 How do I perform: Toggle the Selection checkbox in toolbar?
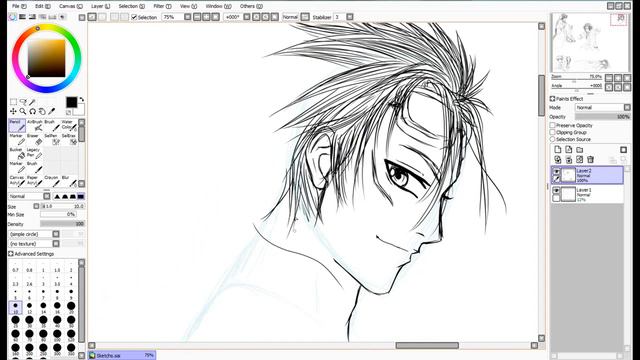(134, 17)
